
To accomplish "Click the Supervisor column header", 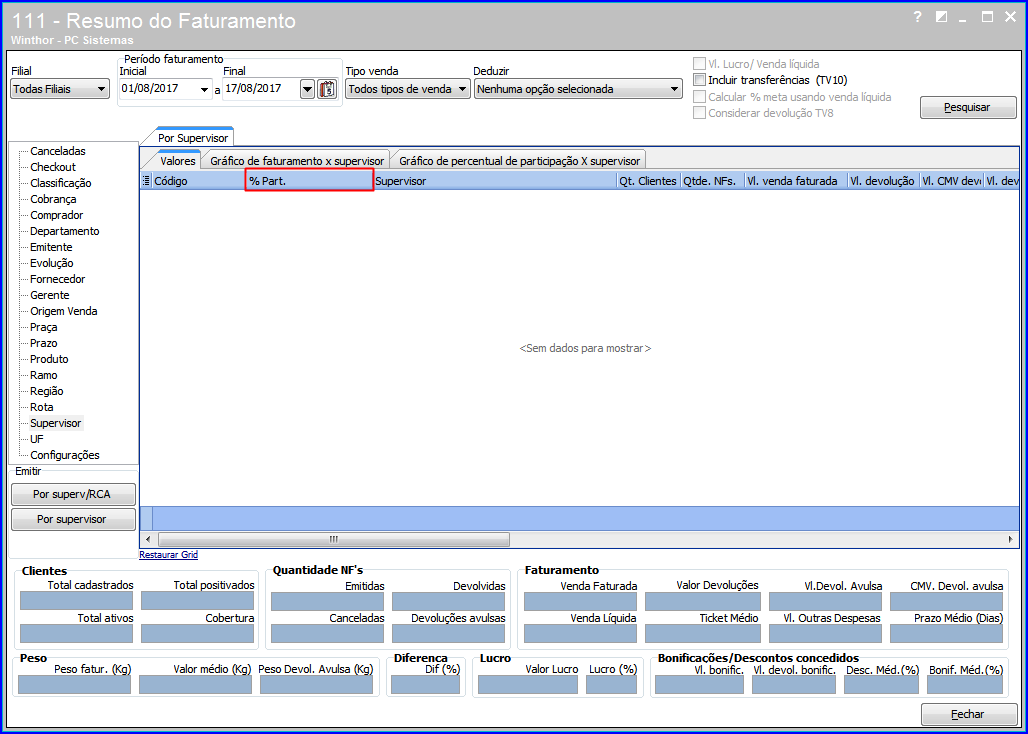I will pyautogui.click(x=495, y=182).
